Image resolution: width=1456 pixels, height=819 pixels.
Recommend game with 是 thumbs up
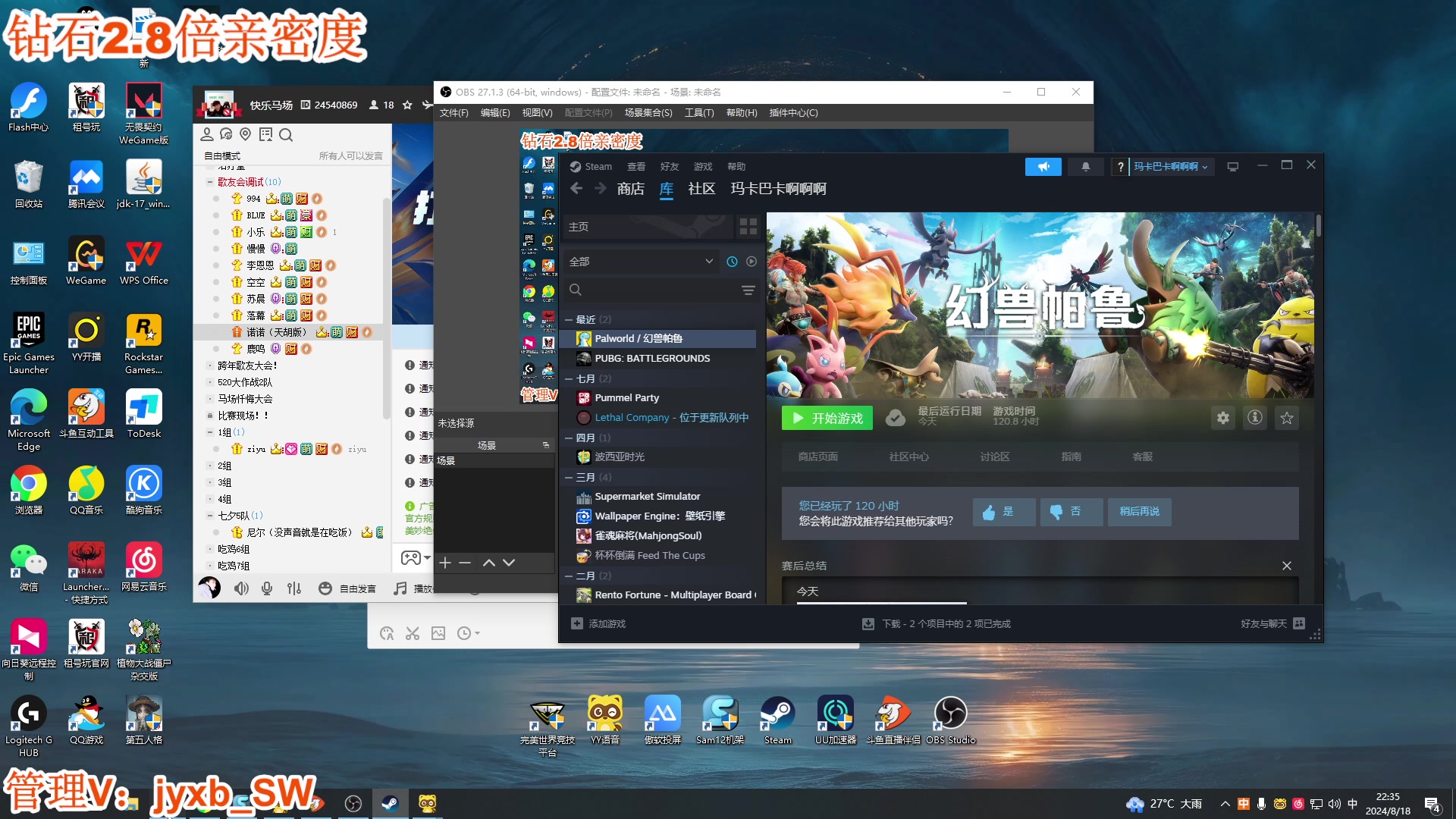click(1004, 512)
